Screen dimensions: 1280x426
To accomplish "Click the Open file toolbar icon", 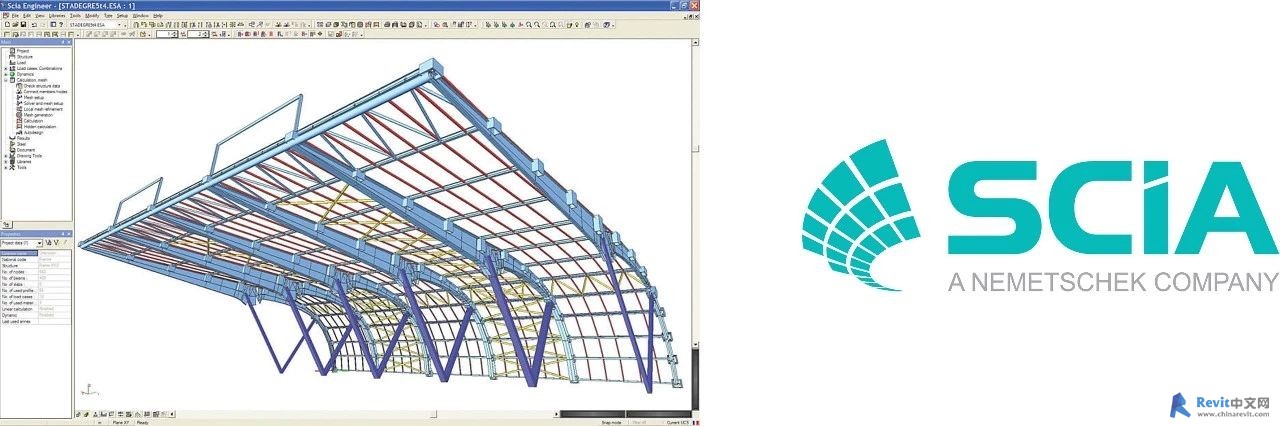I will (x=15, y=24).
